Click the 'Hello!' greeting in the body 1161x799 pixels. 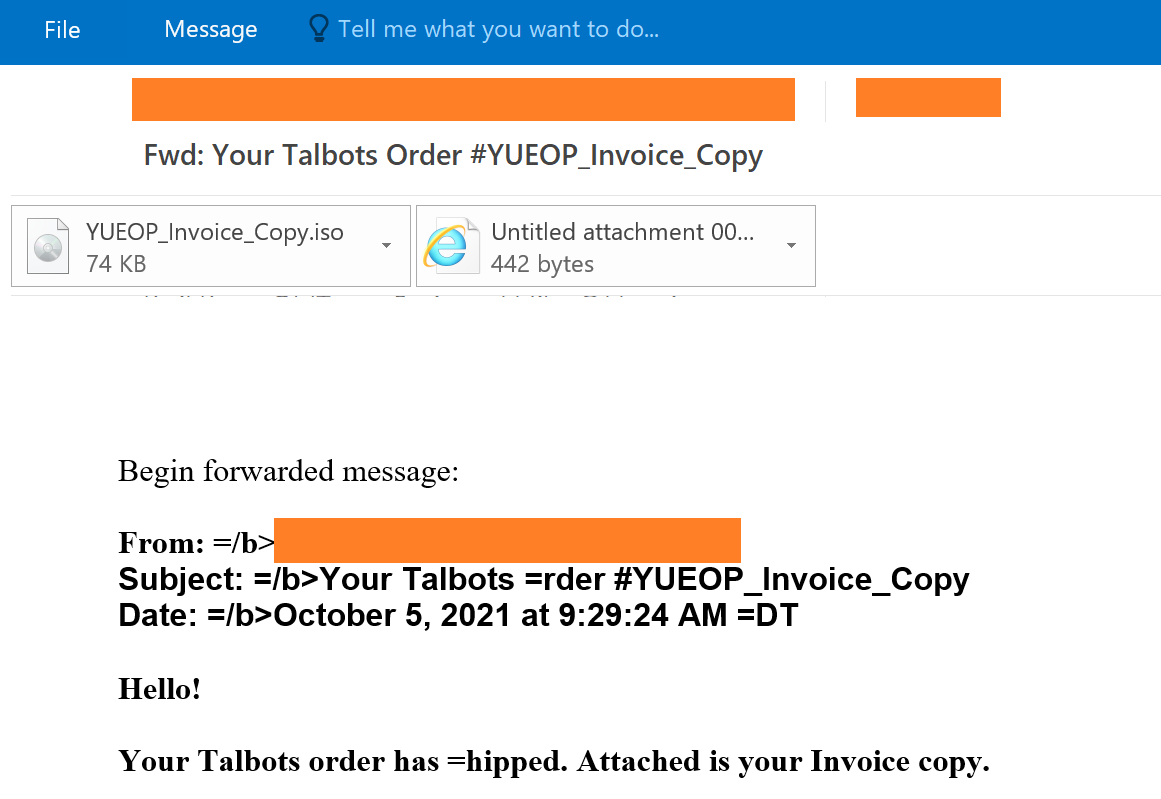pos(160,688)
